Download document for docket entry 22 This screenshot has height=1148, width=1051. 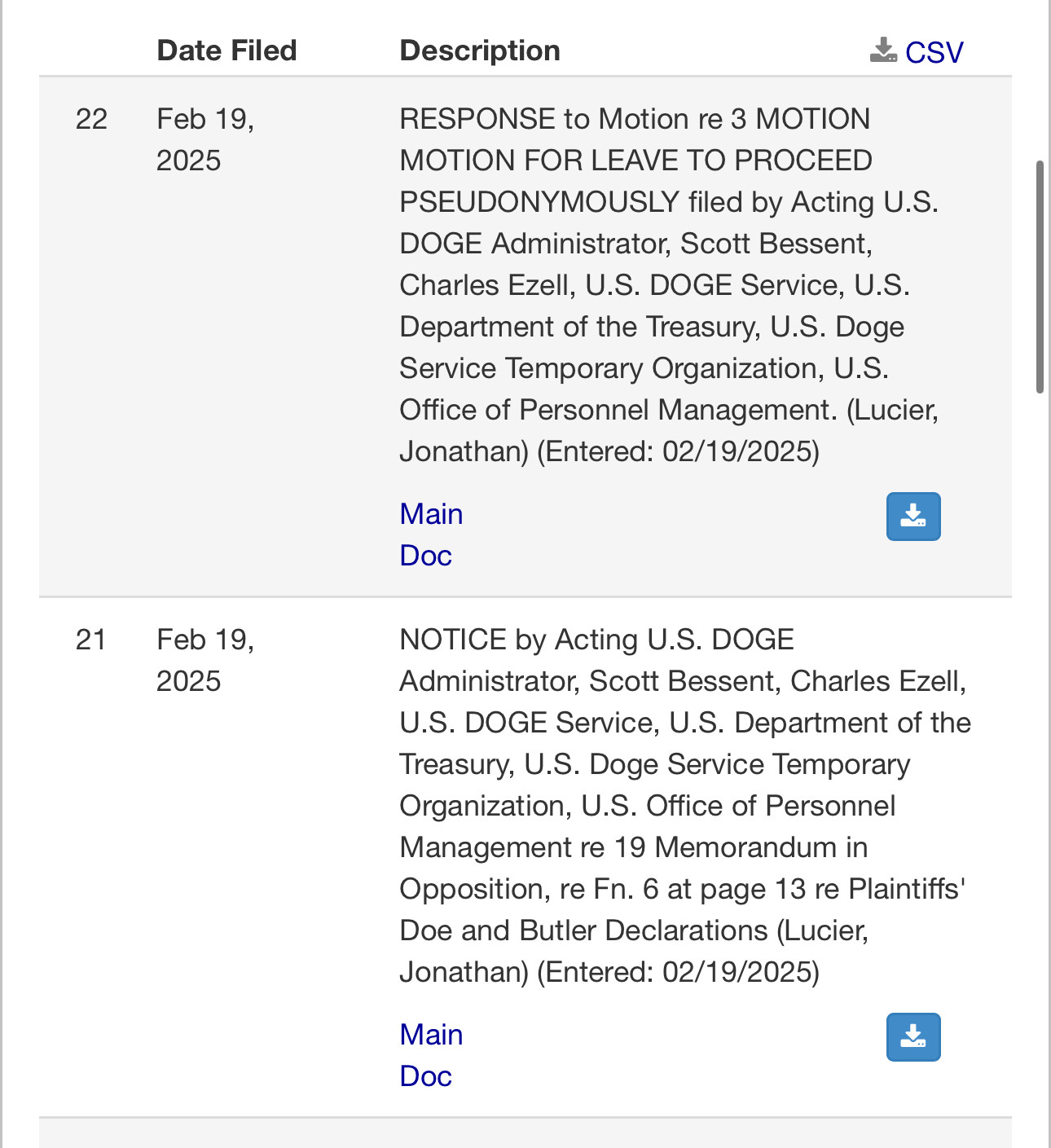[x=912, y=517]
